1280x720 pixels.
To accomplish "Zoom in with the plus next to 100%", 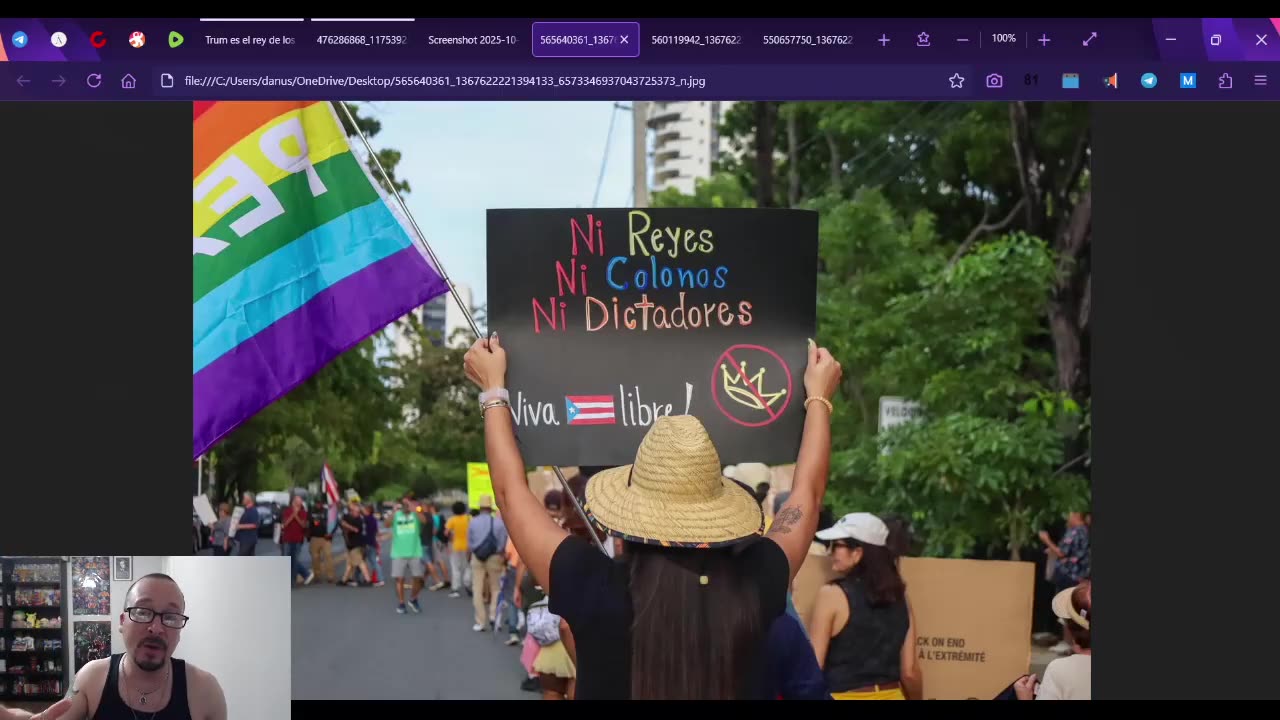I will (x=1044, y=40).
